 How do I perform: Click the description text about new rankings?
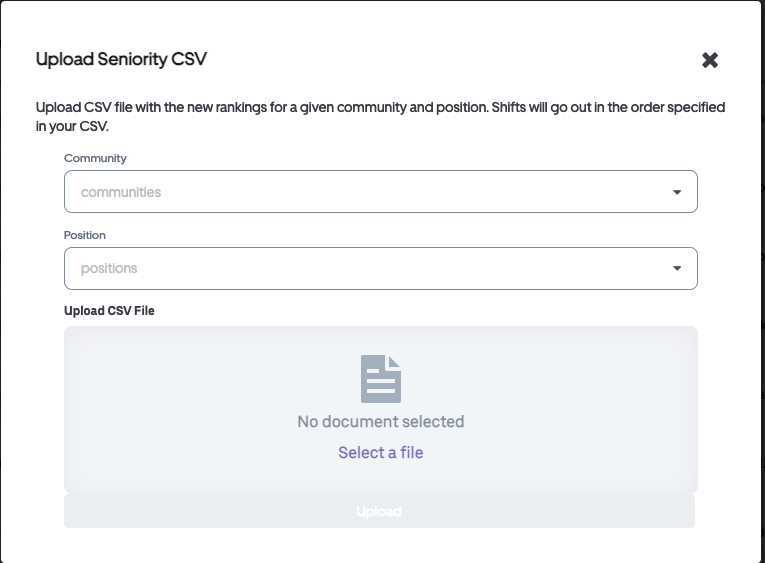[260, 107]
